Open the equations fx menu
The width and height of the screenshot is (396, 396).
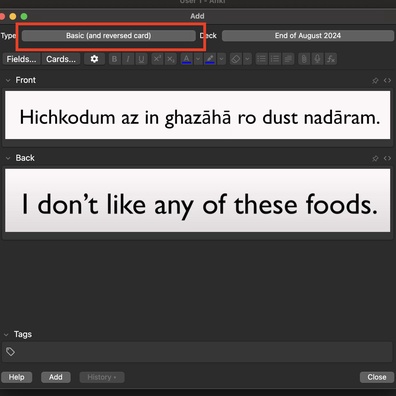(x=331, y=59)
